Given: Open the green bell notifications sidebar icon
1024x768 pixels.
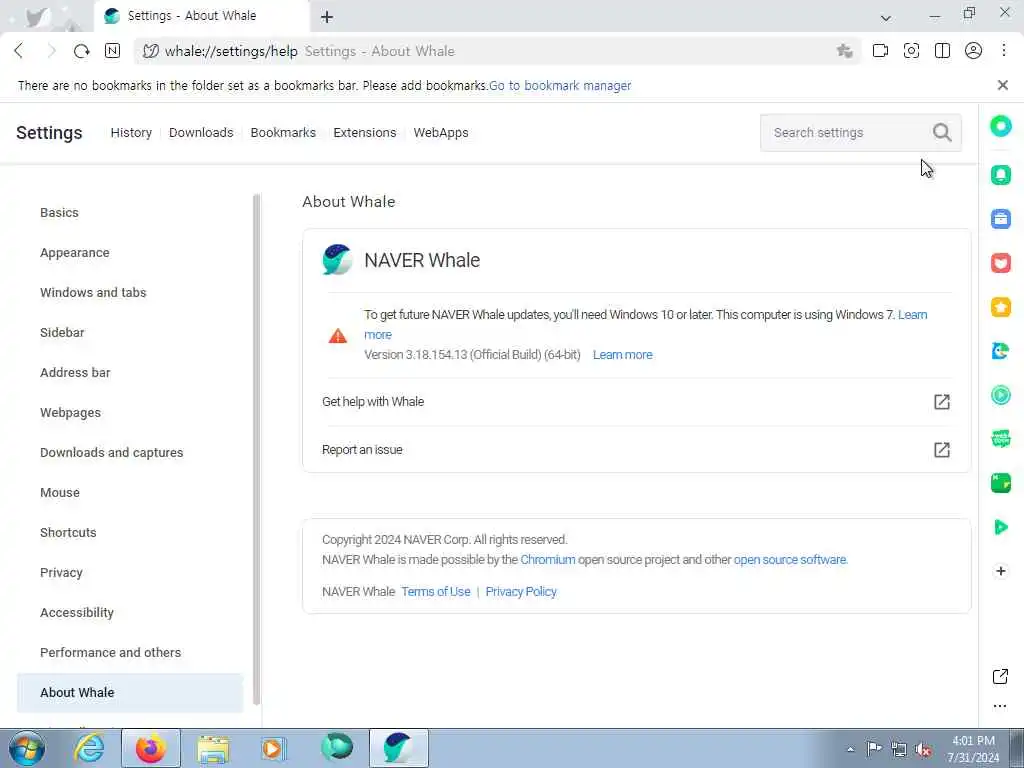Looking at the screenshot, I should (1000, 174).
